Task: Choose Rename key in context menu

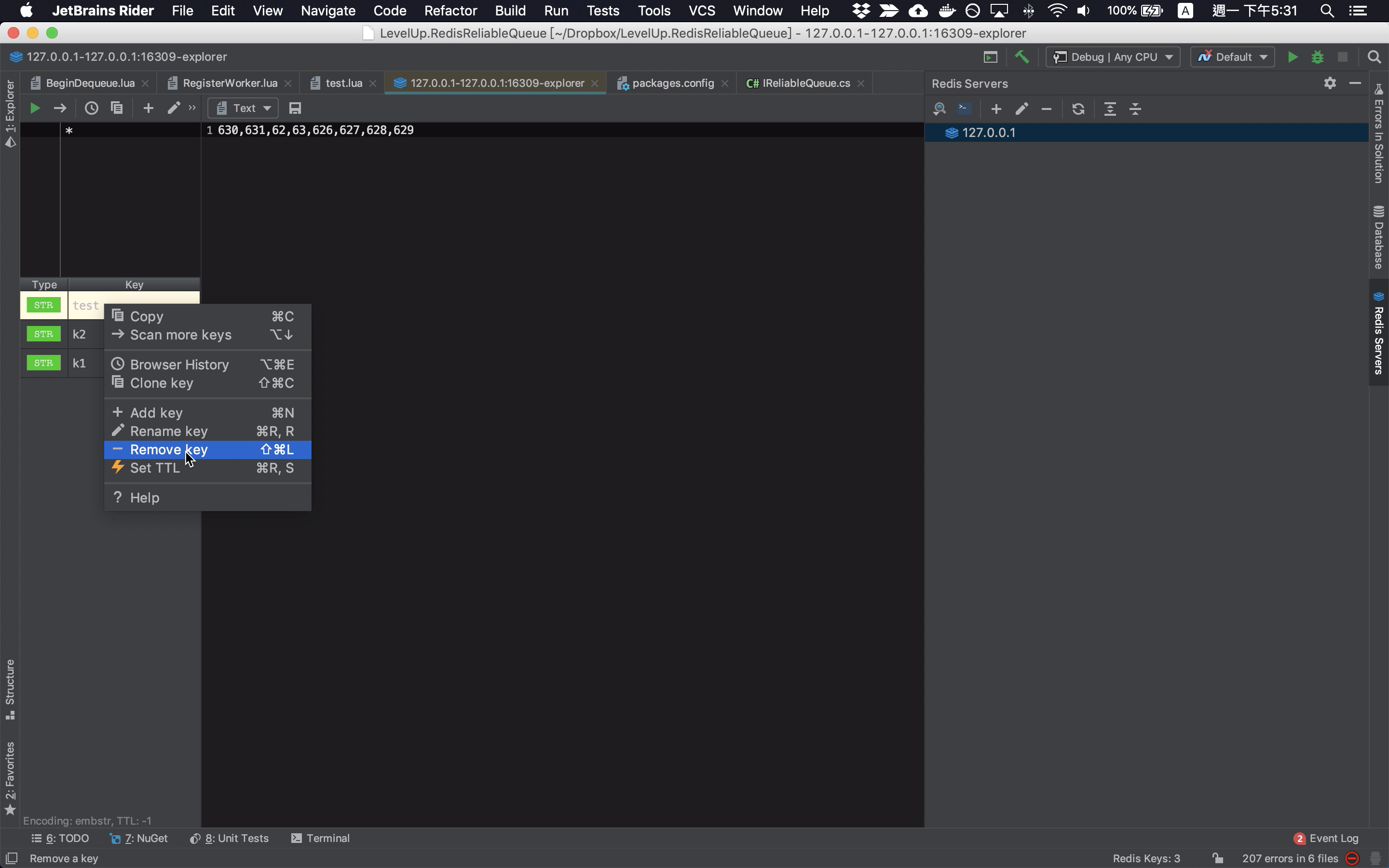Action: coord(207,431)
